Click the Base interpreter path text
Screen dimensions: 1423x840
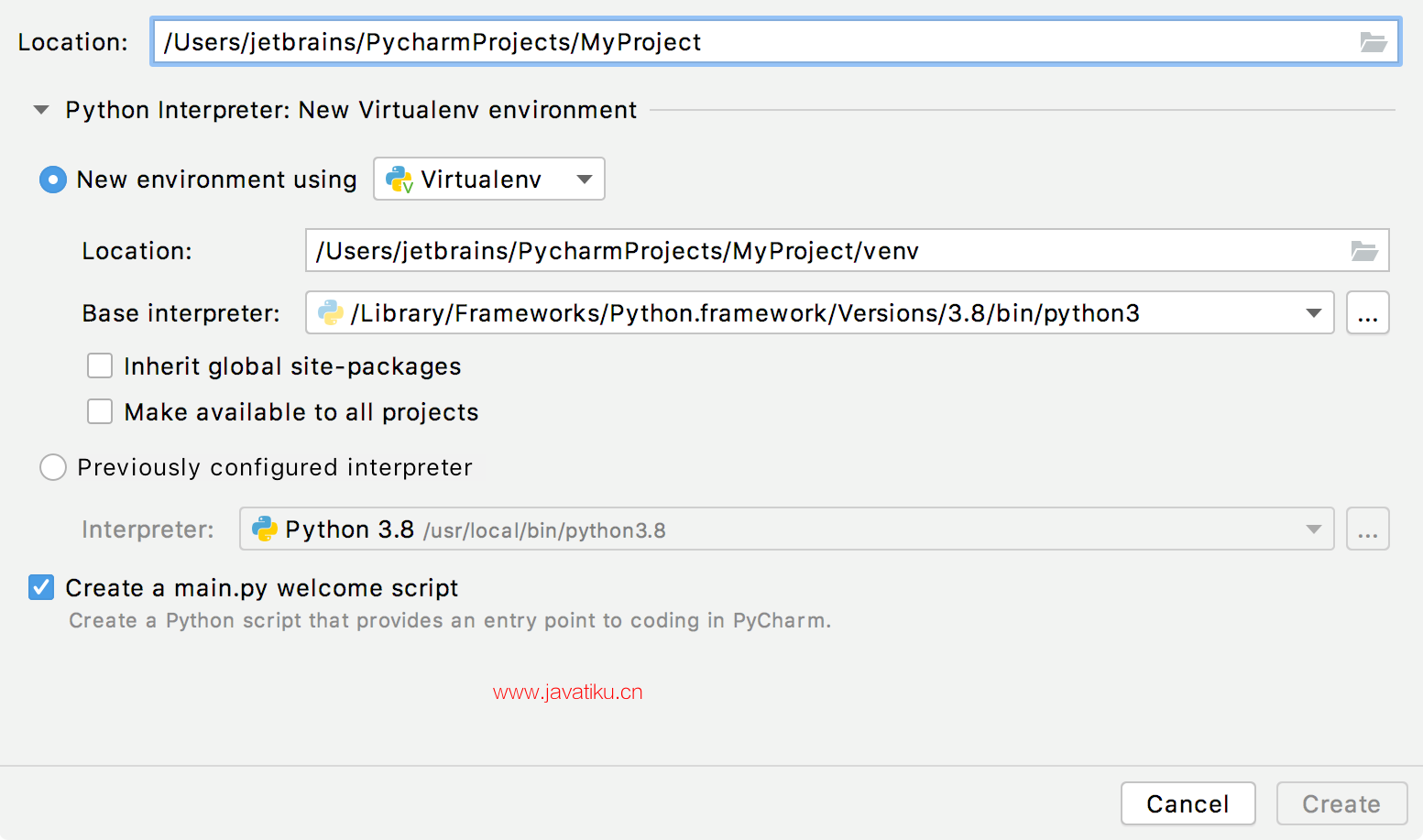tap(746, 313)
